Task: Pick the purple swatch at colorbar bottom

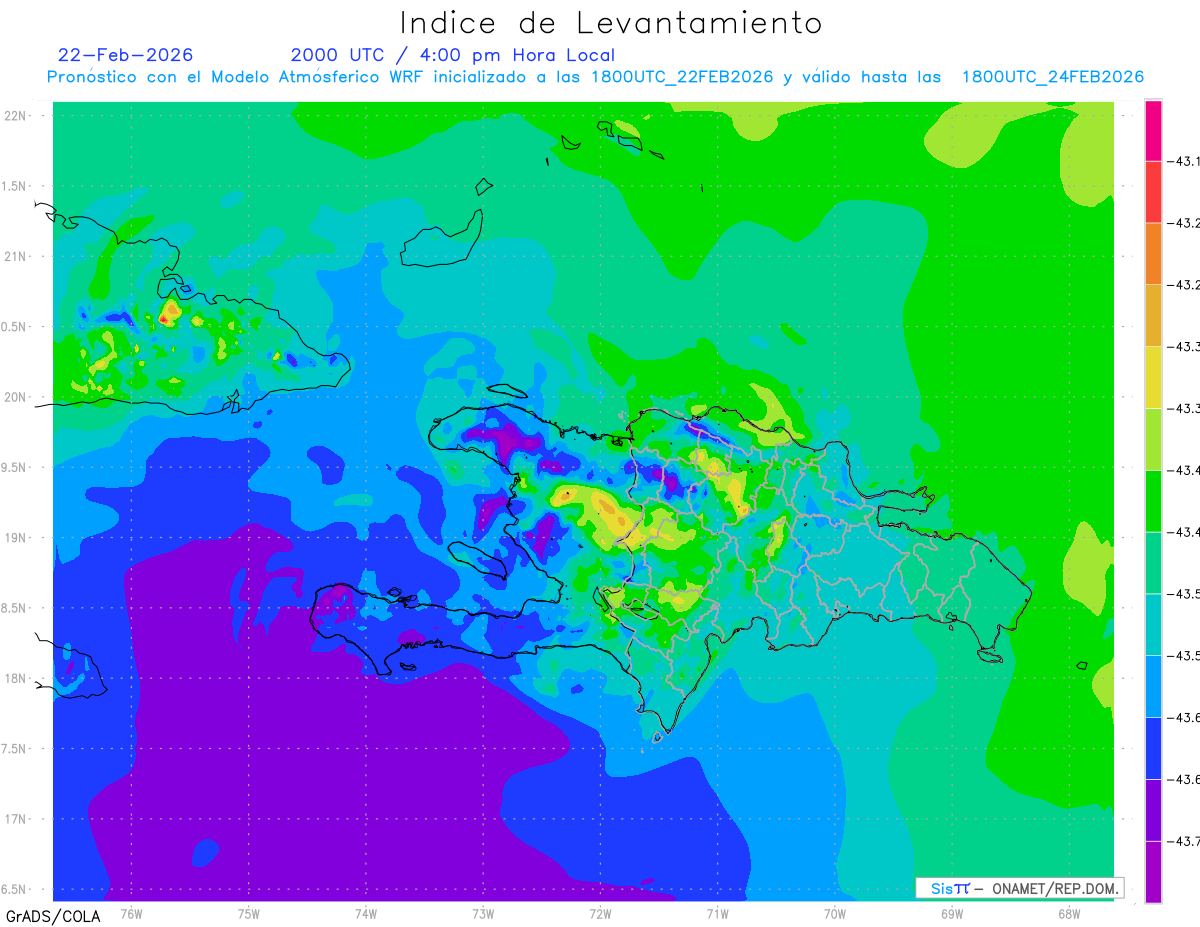Action: [x=1153, y=871]
